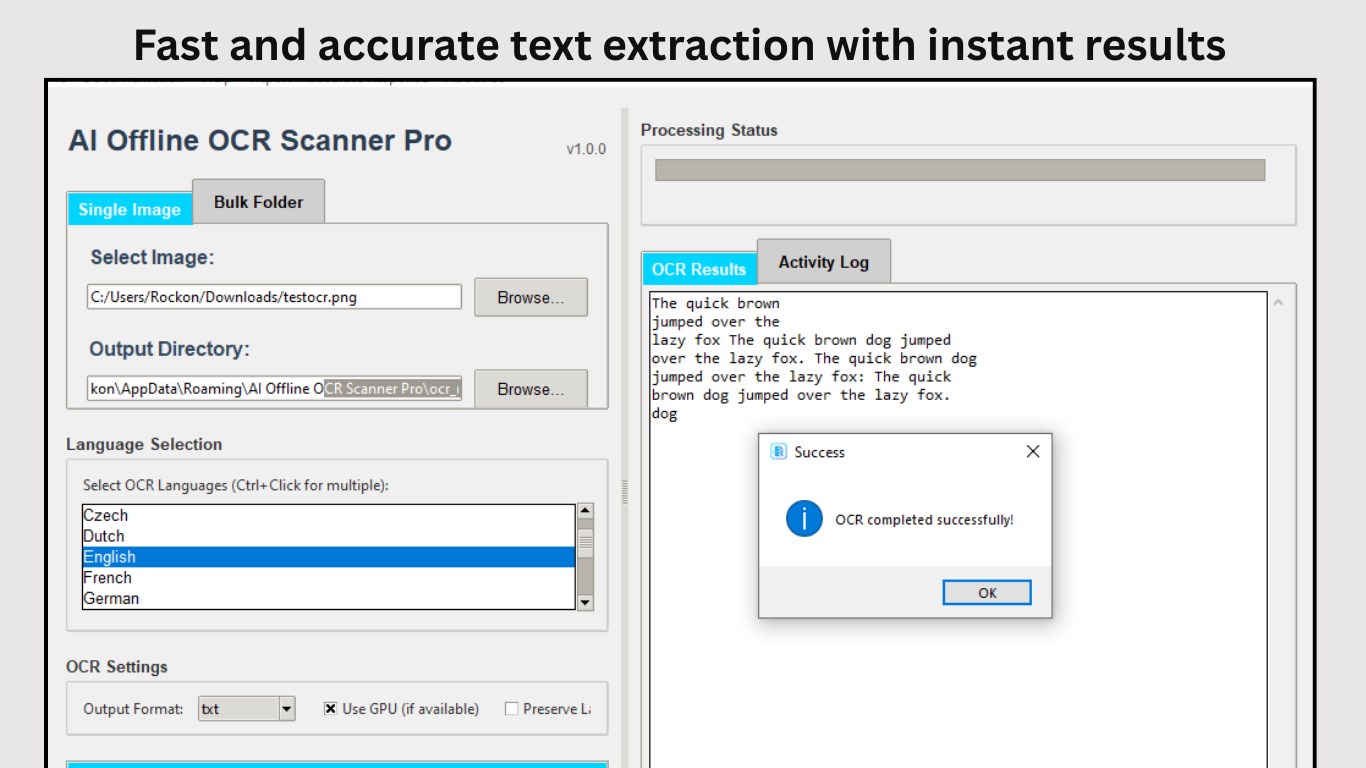Screen dimensions: 1366x768
Task: Open the OCR Results tab
Action: (x=699, y=269)
